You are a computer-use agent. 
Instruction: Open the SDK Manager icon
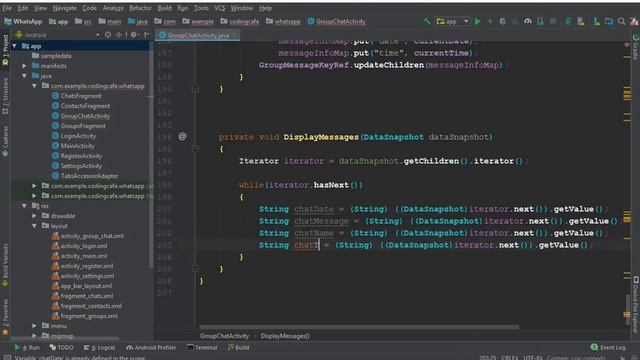[596, 21]
